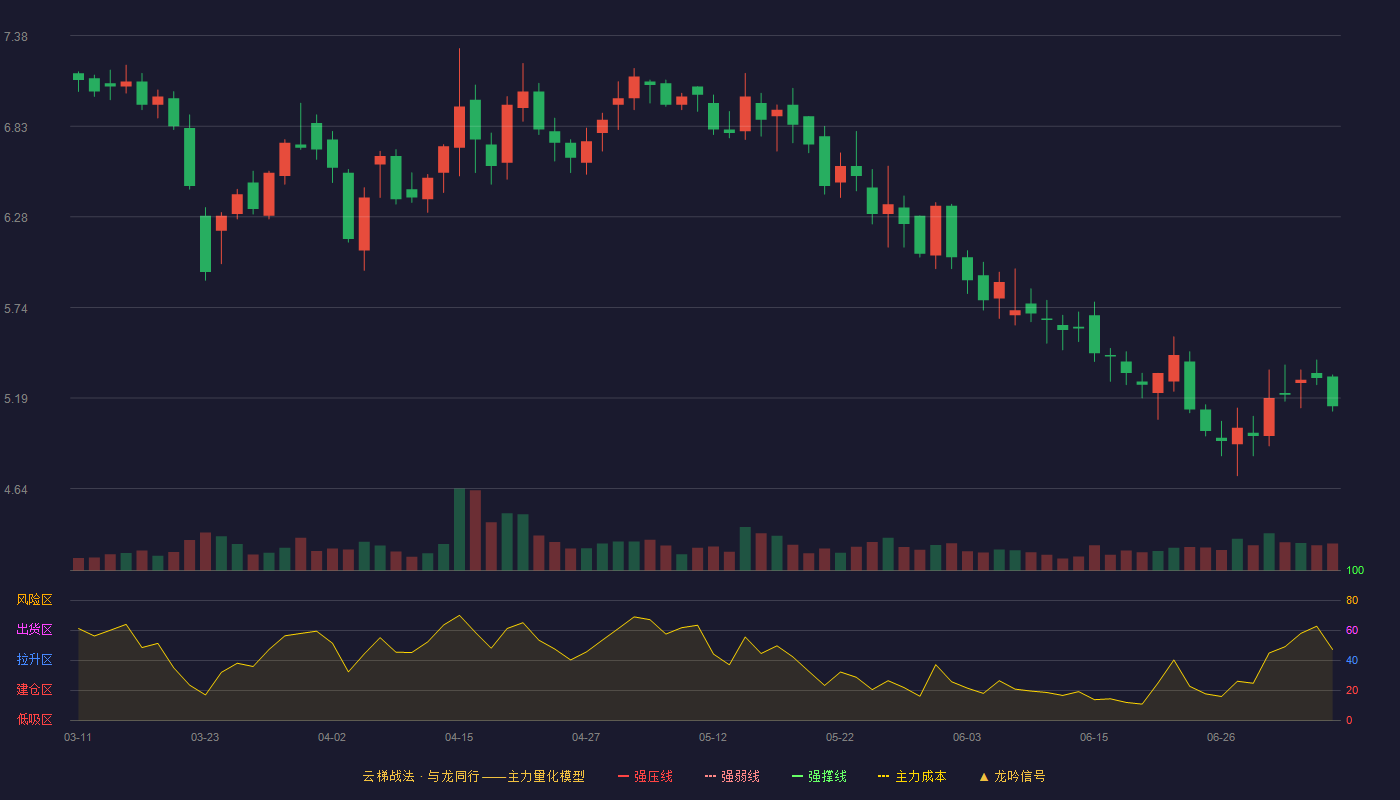Select the 拉升区 zone label
Image resolution: width=1400 pixels, height=800 pixels.
click(x=34, y=660)
